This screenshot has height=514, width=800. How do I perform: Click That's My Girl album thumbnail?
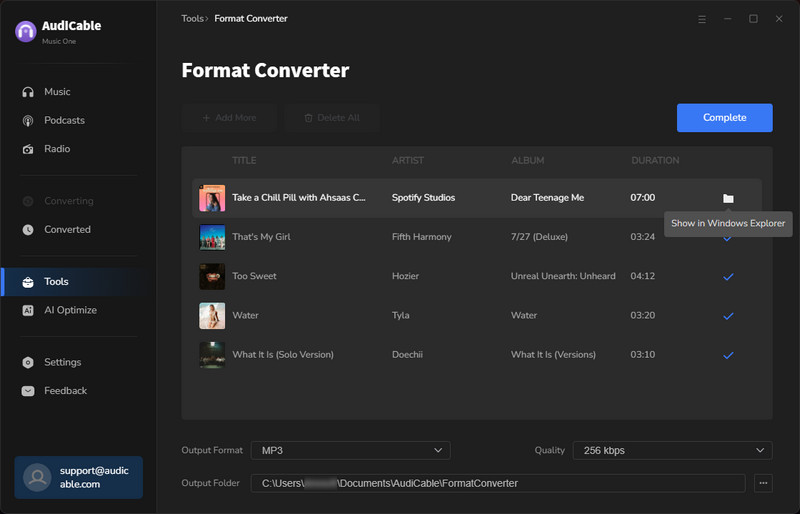tap(212, 237)
